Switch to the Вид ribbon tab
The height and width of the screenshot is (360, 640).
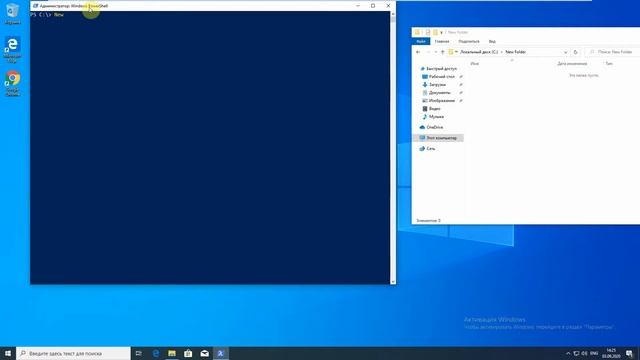pos(492,42)
